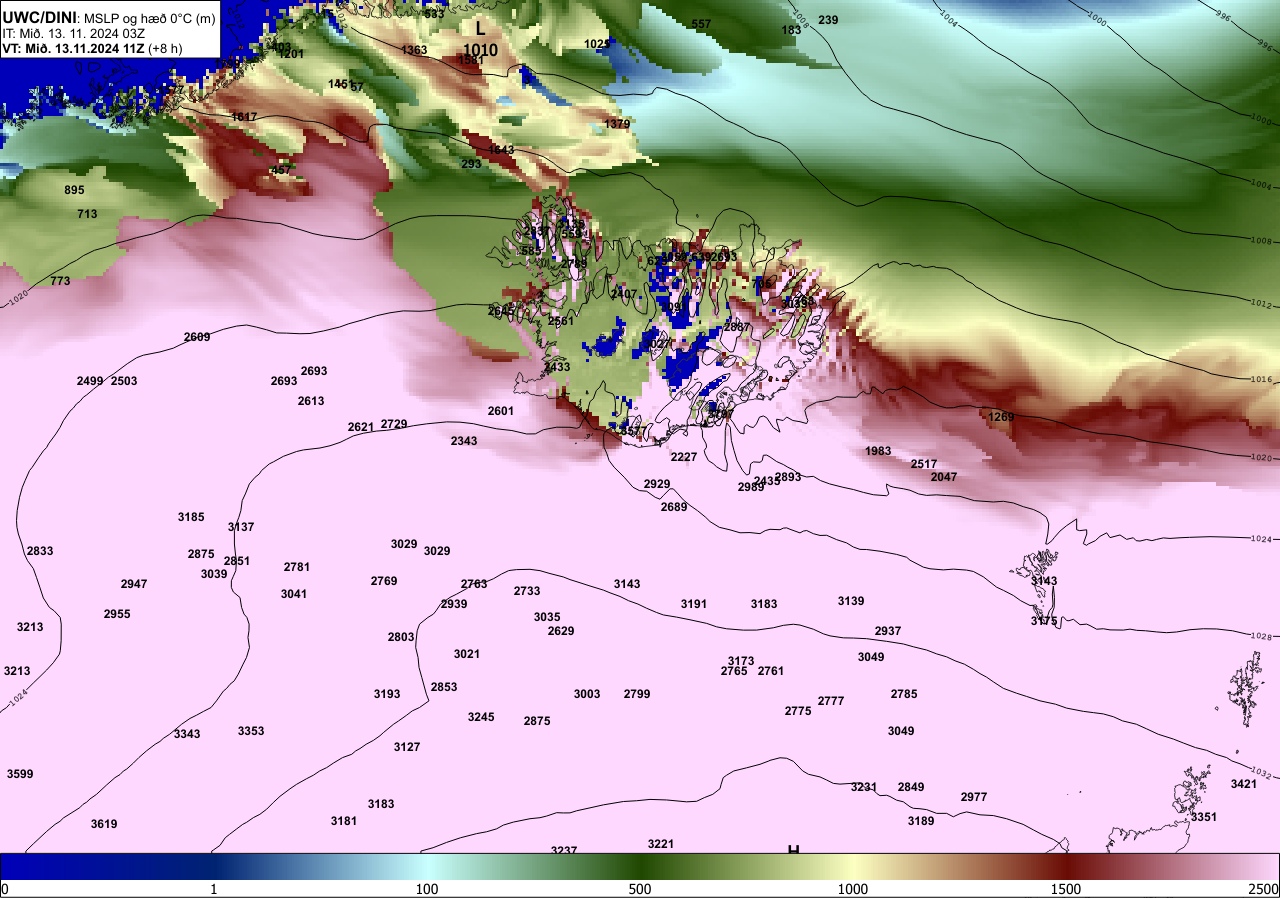Image resolution: width=1280 pixels, height=898 pixels.
Task: Click the 3619 height value
Action: 104,824
